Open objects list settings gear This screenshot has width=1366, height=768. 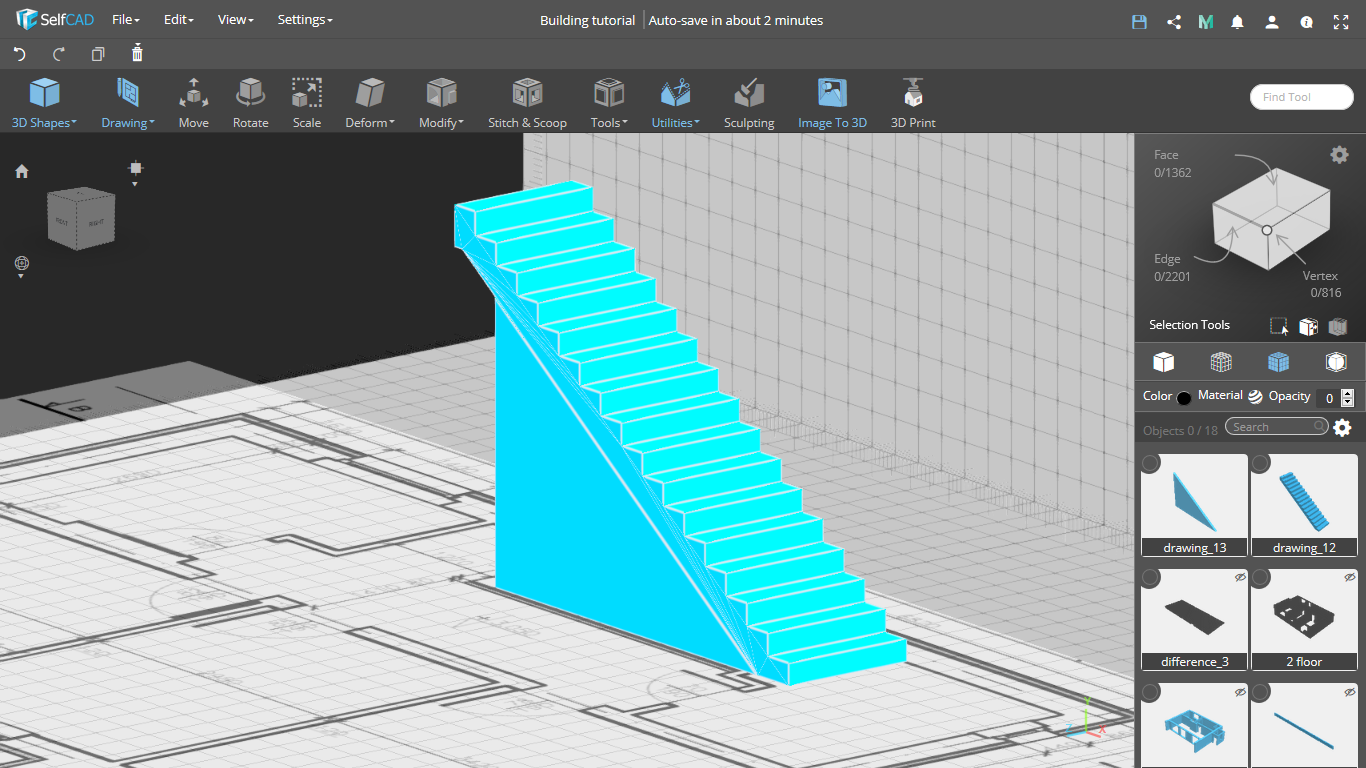pyautogui.click(x=1342, y=428)
